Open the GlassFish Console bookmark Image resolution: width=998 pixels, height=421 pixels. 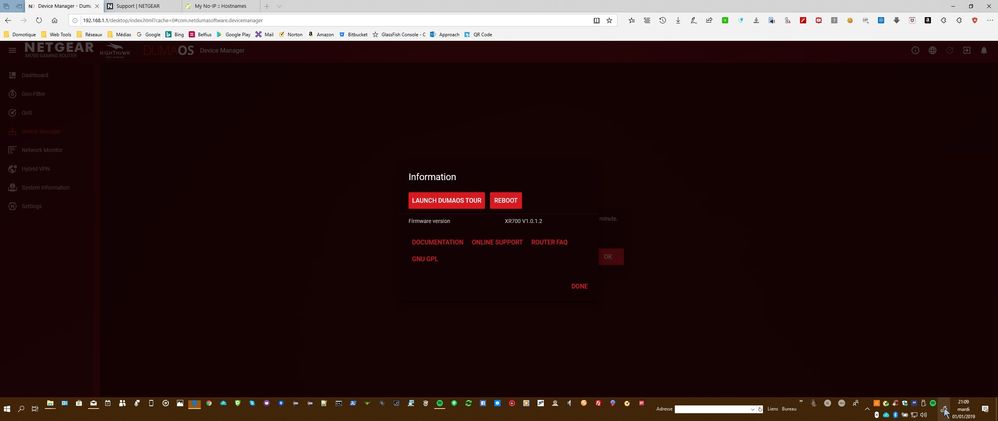click(399, 34)
